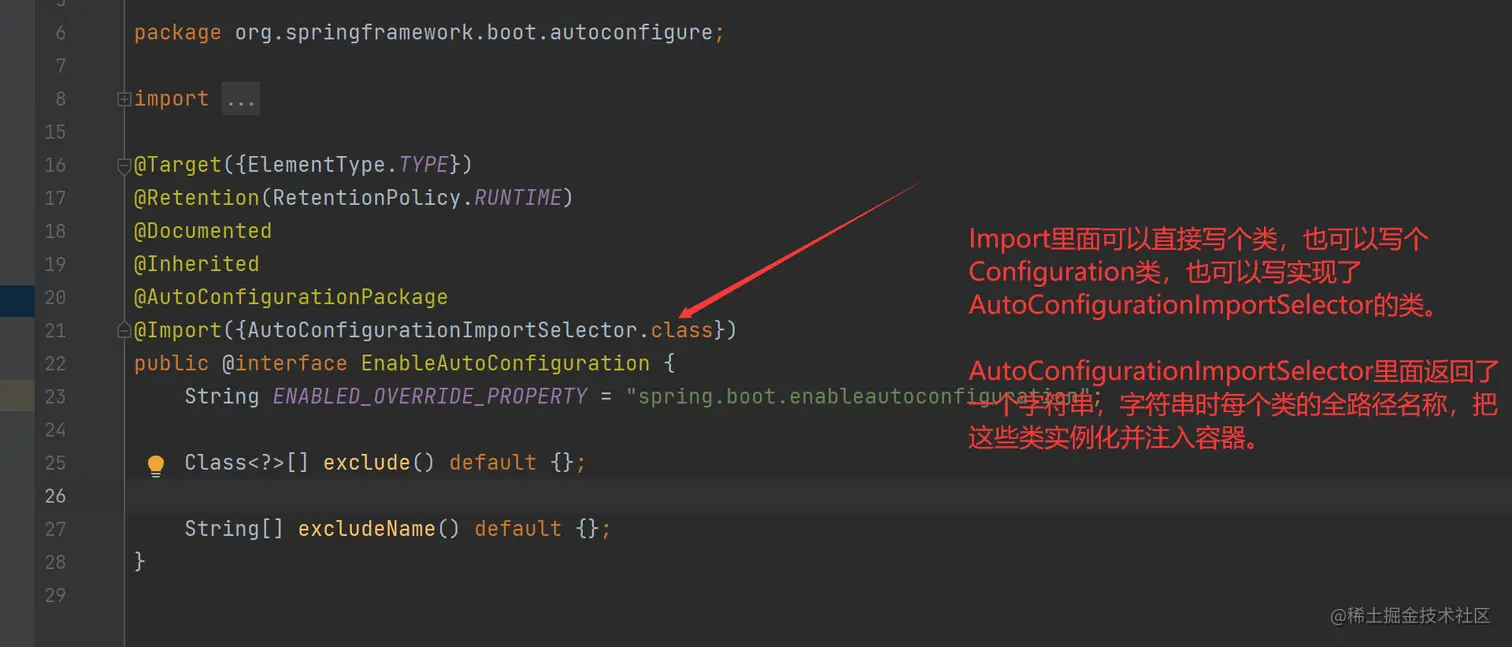
Task: Select the @Target annotation
Action: click(178, 165)
